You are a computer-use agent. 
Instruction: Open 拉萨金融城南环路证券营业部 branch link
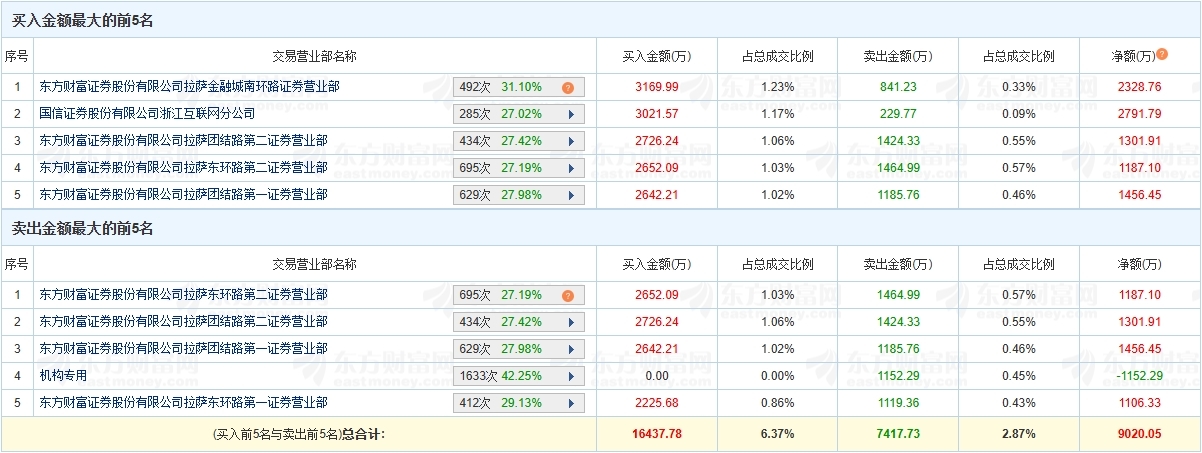(189, 88)
